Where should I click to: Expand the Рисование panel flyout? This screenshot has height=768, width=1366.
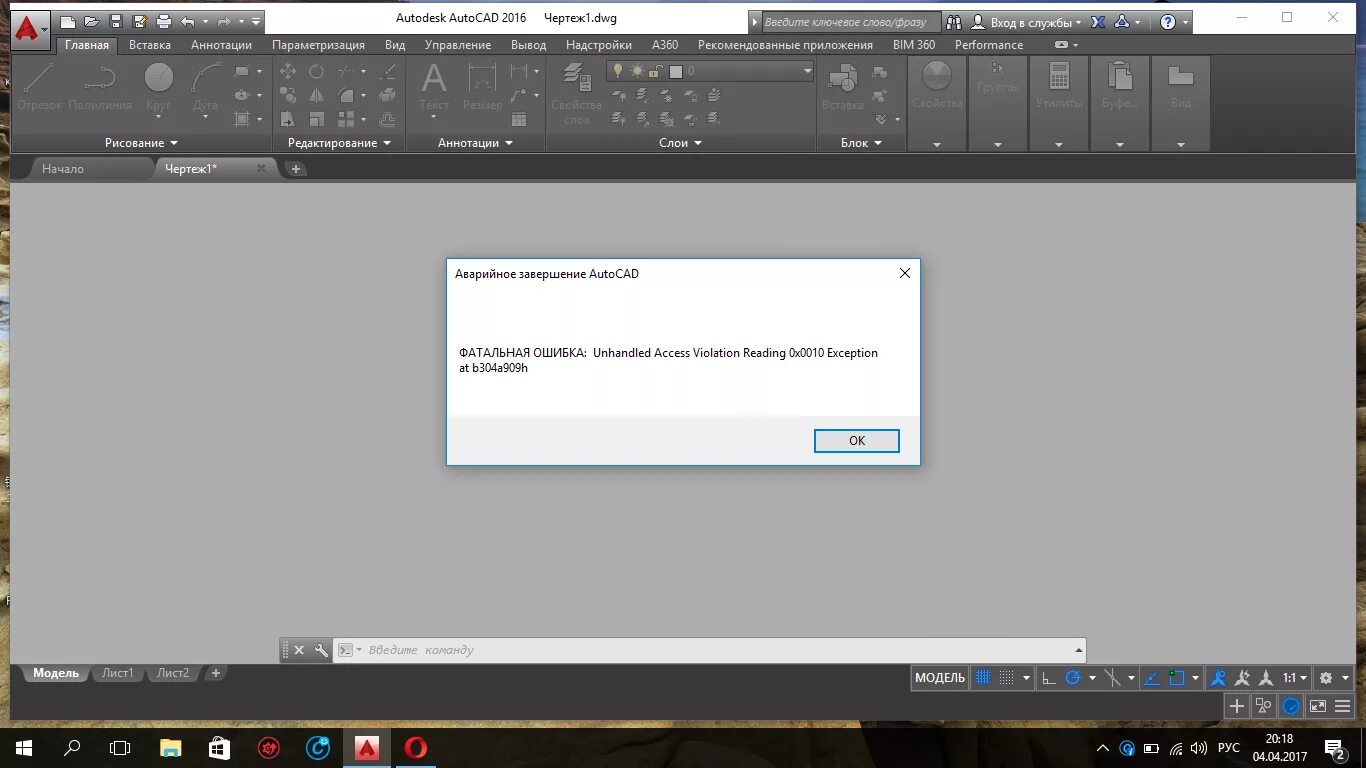click(141, 143)
